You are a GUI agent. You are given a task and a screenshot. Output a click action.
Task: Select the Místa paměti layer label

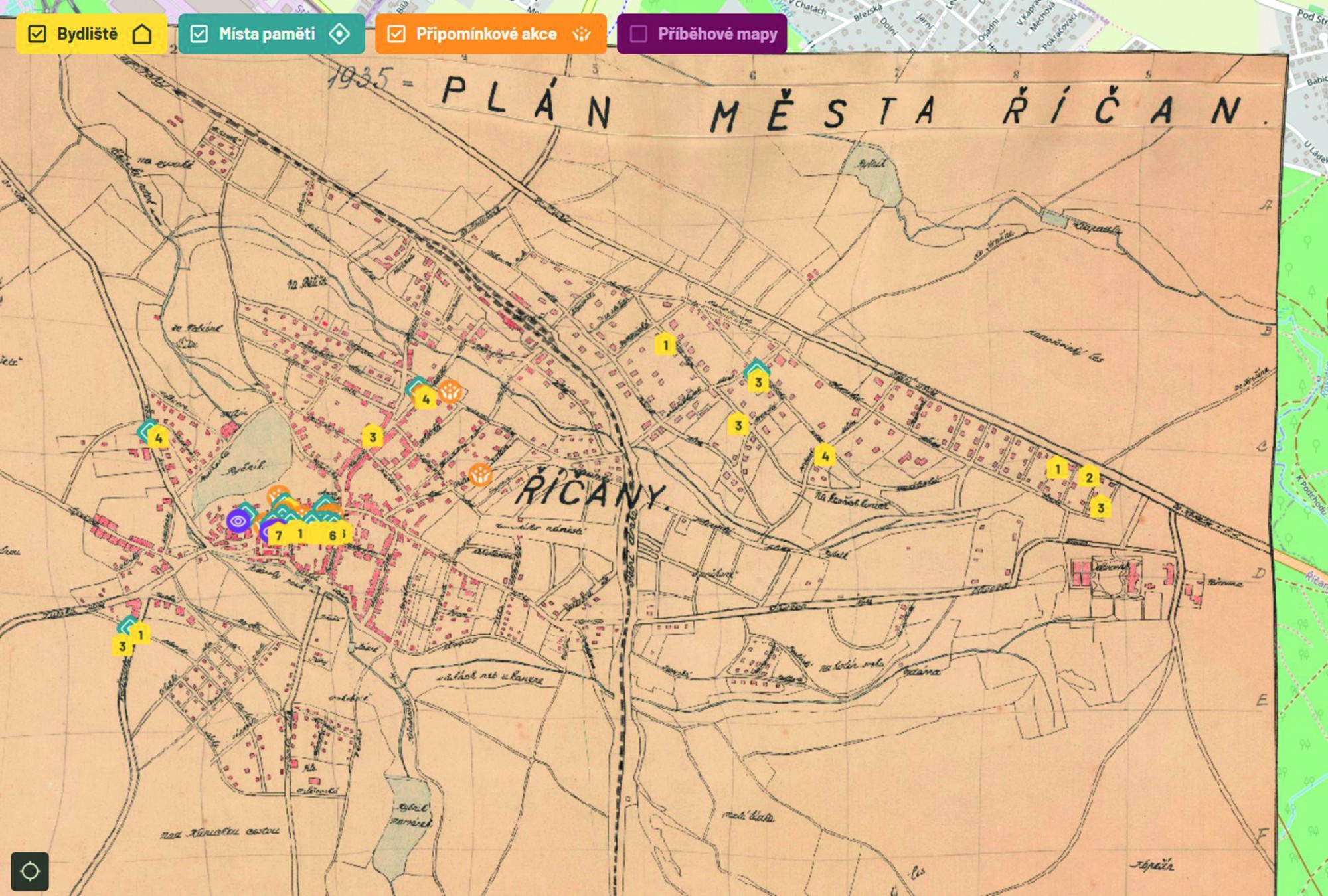tap(267, 34)
